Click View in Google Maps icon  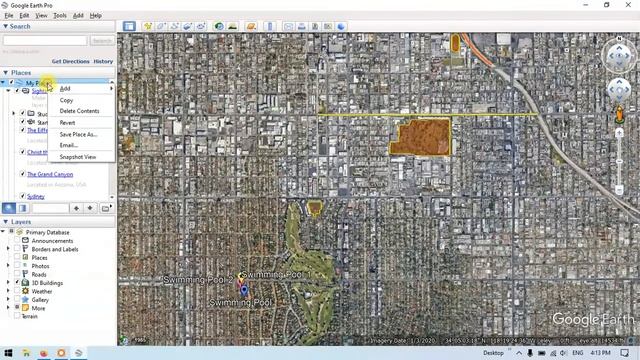click(328, 27)
